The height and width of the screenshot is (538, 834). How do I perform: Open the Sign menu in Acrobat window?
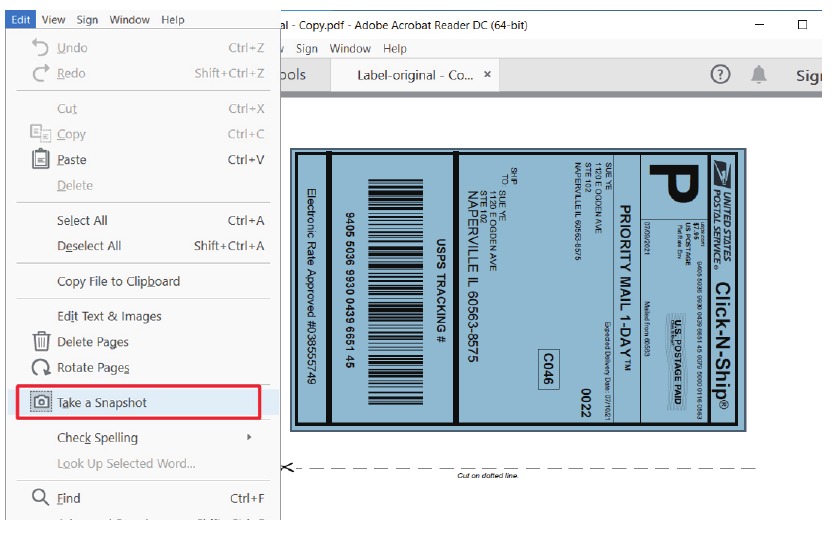[x=306, y=48]
